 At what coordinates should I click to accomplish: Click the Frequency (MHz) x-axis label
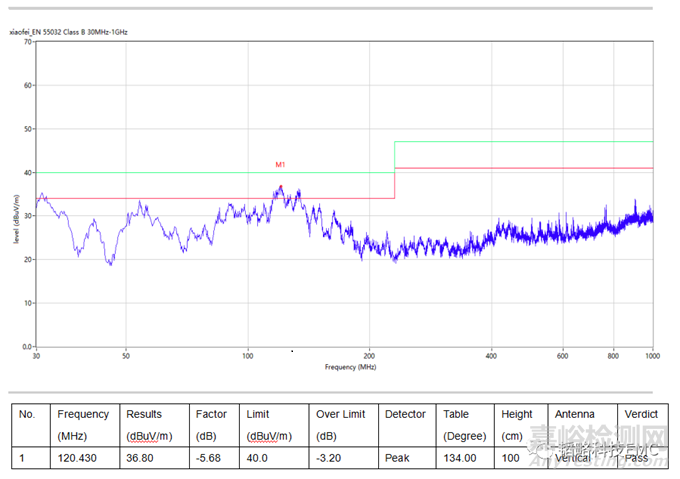tap(345, 367)
